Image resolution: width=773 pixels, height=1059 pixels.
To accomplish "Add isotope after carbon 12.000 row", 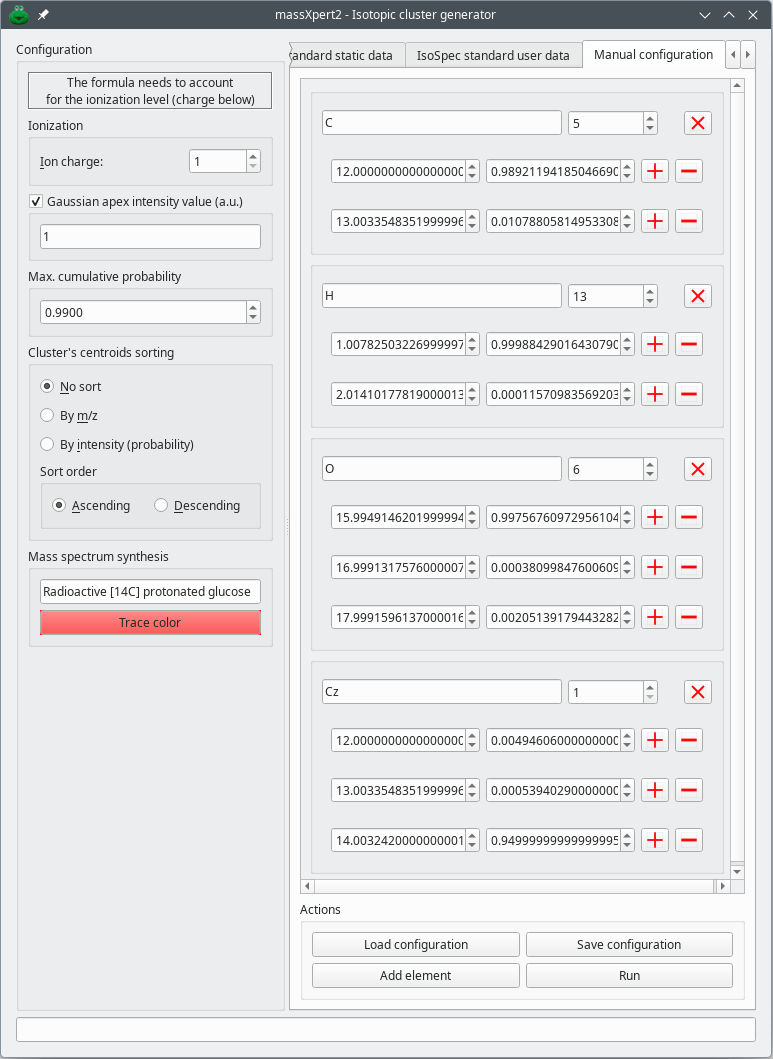I will pos(655,171).
